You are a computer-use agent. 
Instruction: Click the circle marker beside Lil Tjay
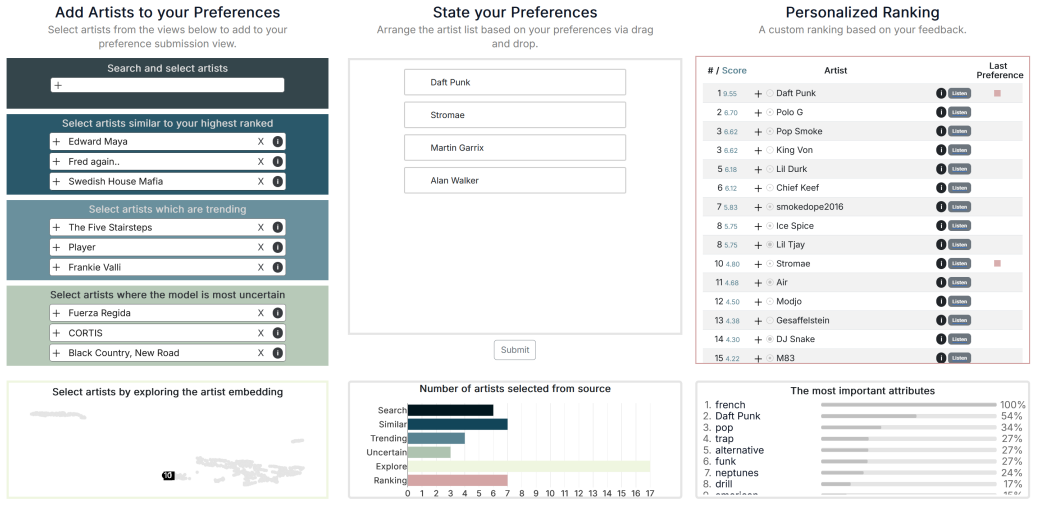click(x=770, y=245)
